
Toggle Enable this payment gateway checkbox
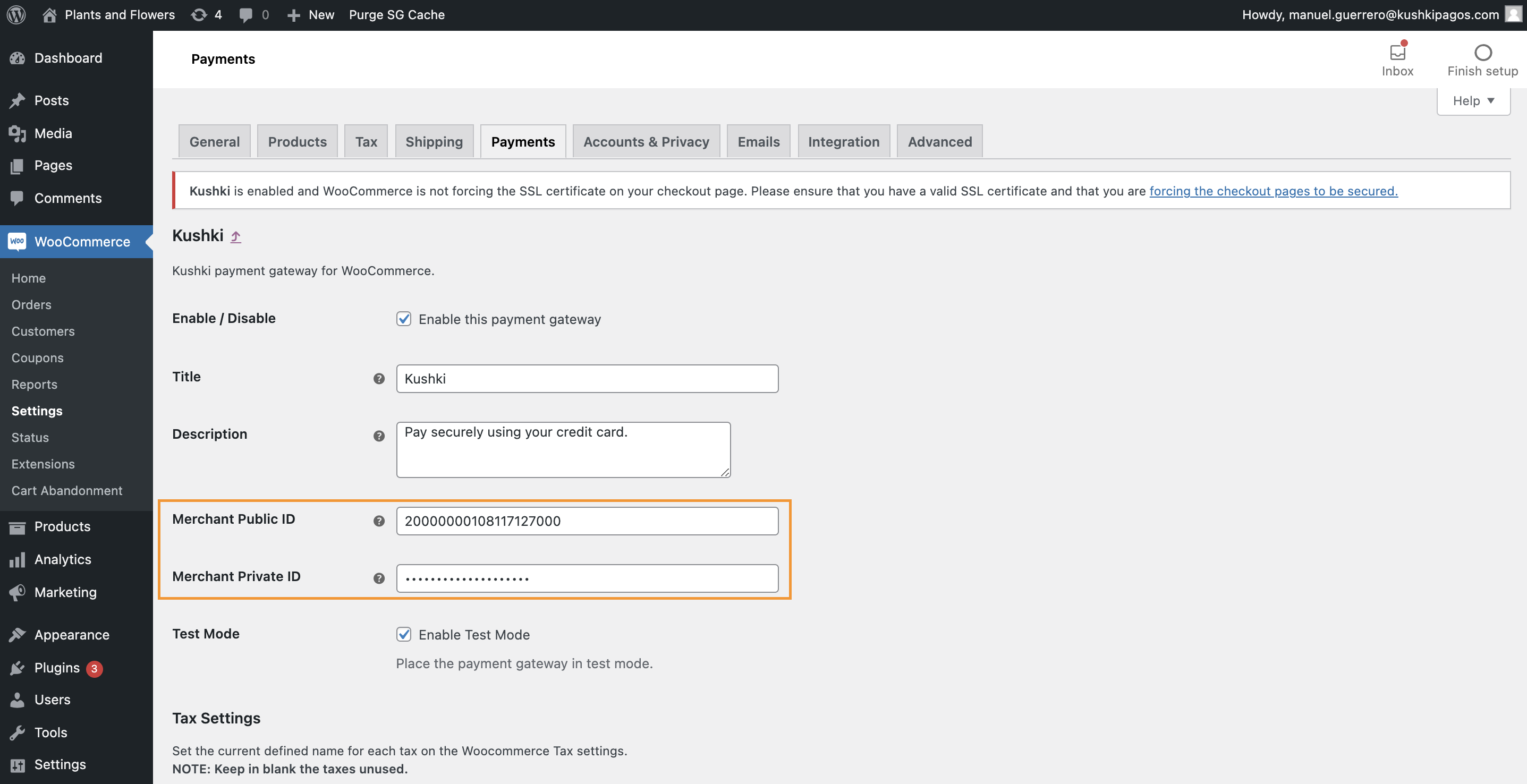[404, 319]
